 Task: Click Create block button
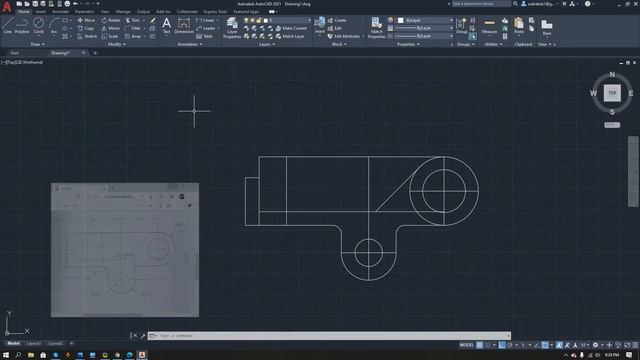337,20
